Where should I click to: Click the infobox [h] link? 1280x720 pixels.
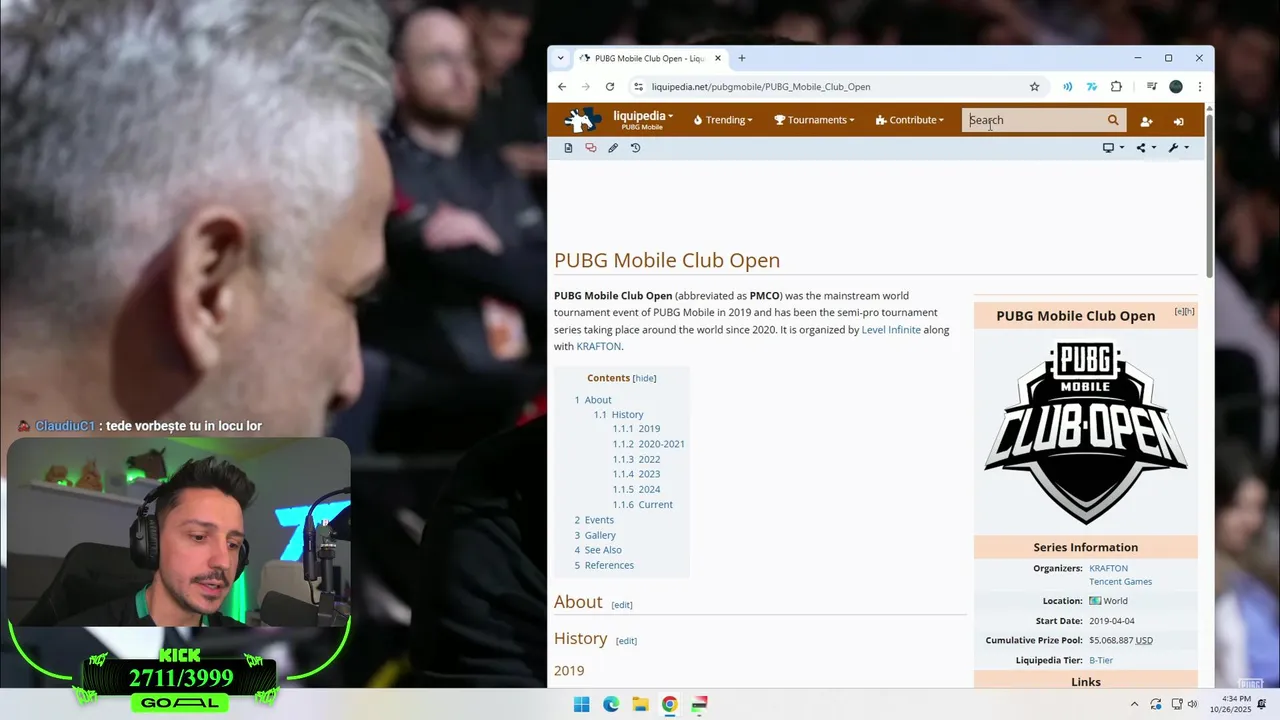point(1190,312)
